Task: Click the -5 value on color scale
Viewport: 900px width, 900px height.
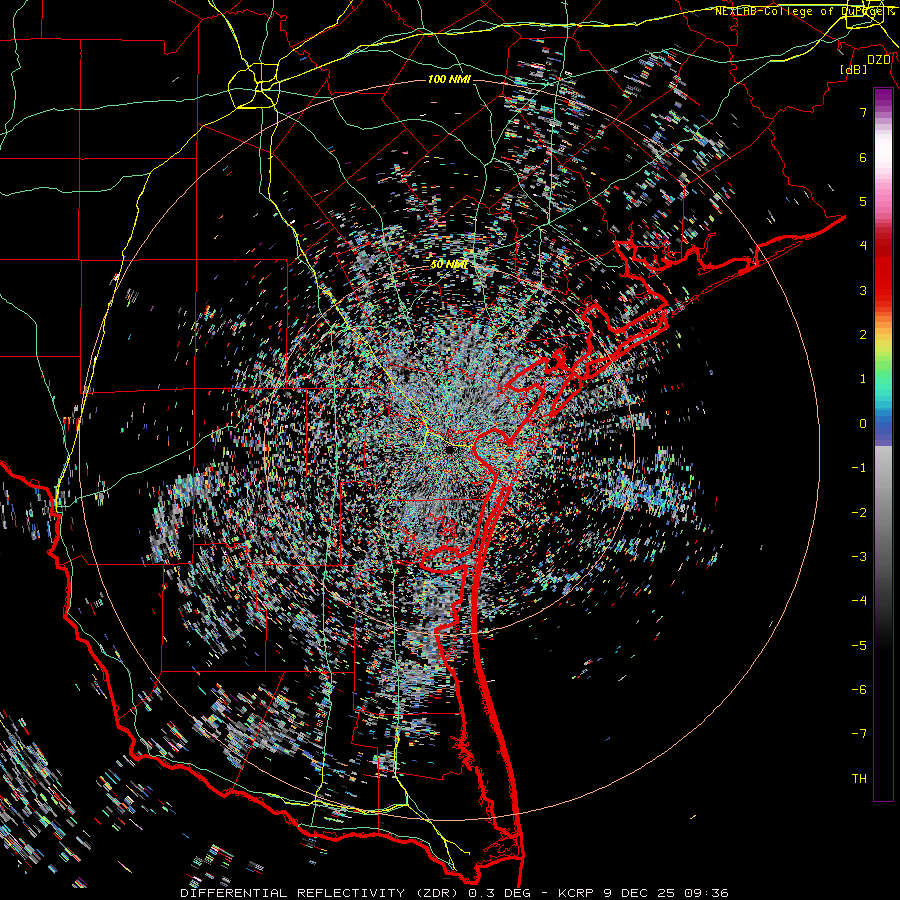Action: tap(859, 645)
